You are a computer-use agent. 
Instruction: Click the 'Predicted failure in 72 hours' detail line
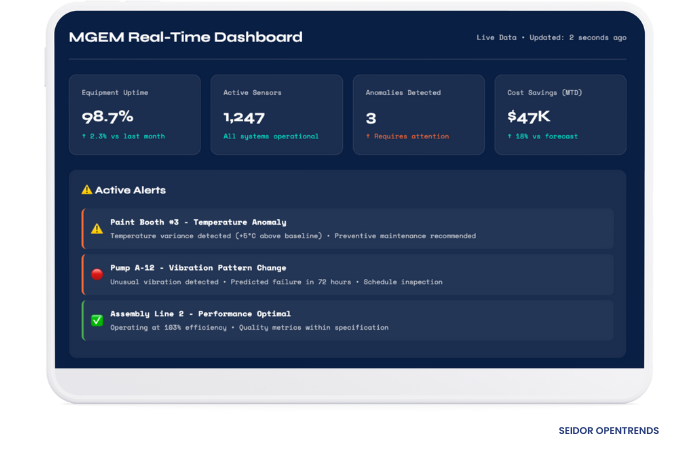(x=276, y=282)
